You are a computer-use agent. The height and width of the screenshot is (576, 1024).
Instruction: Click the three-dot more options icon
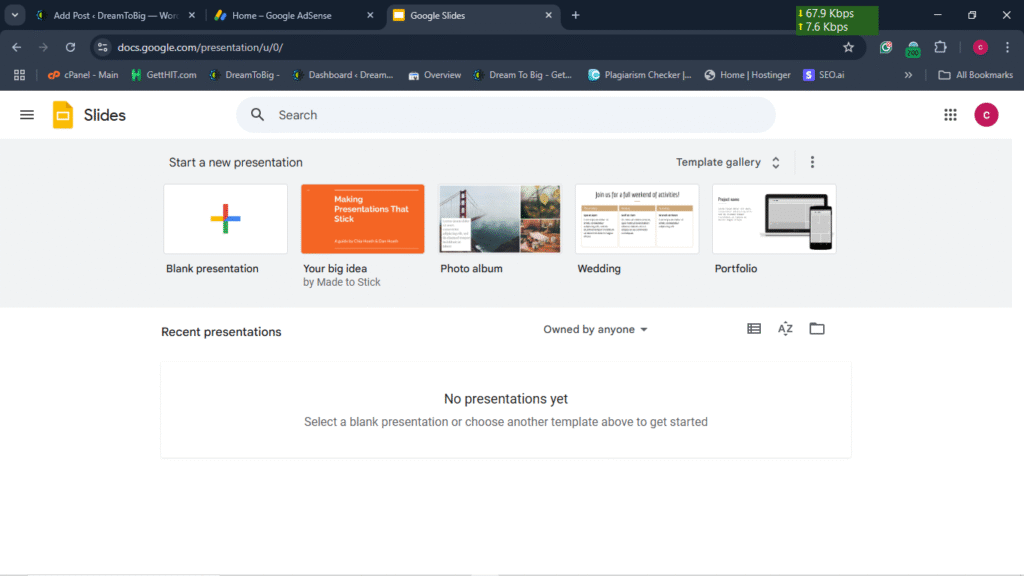coord(812,162)
